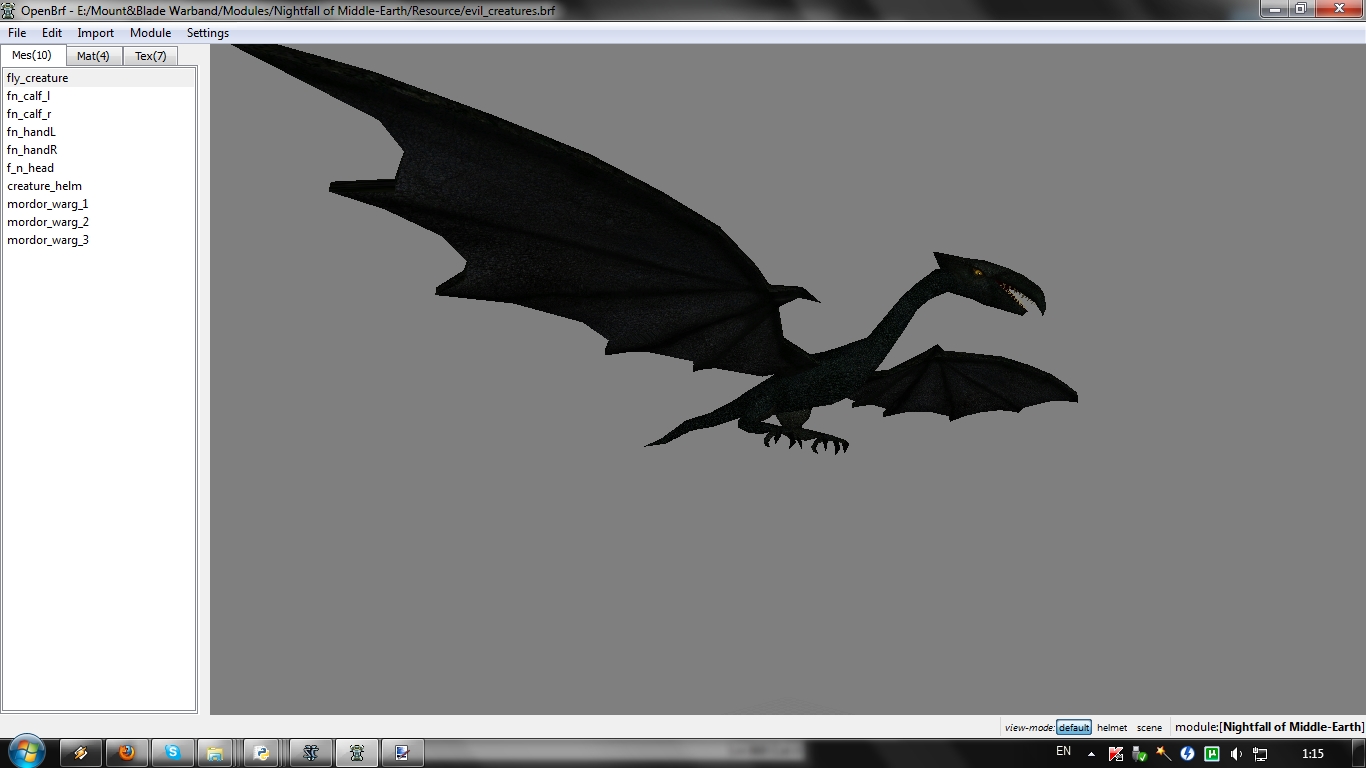Open uTorrent from the system tray

pos(1212,753)
